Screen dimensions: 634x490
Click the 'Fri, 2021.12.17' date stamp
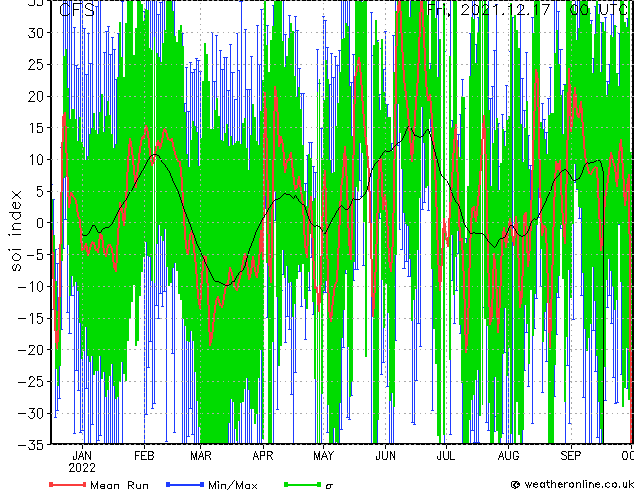tap(489, 9)
